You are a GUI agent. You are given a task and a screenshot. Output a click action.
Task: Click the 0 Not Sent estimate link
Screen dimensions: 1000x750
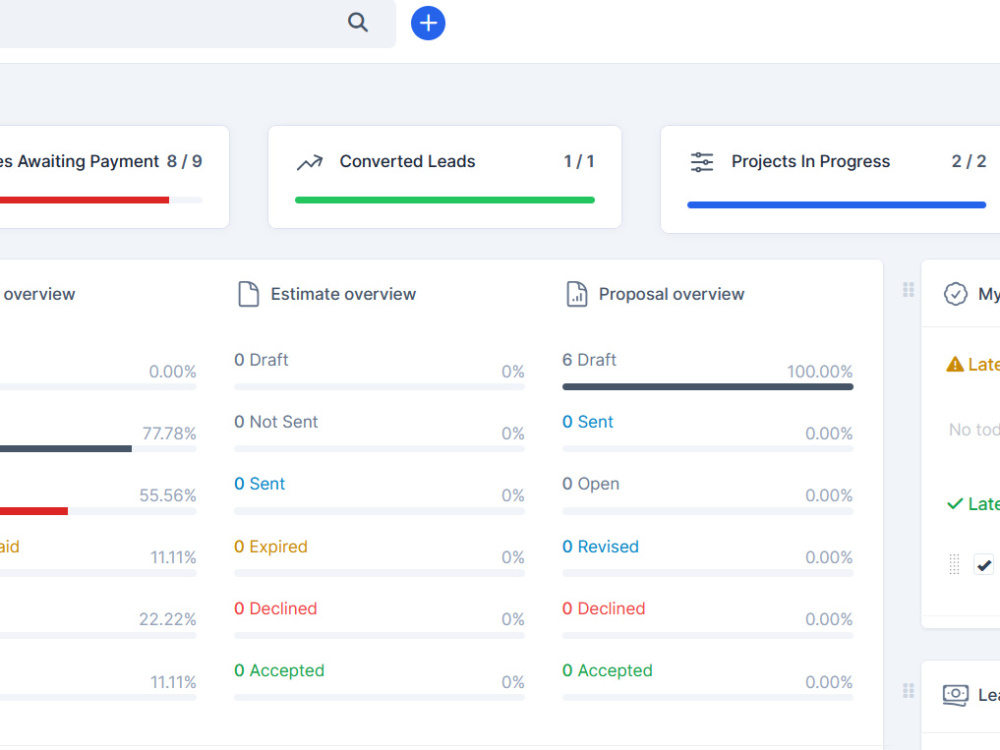click(276, 422)
